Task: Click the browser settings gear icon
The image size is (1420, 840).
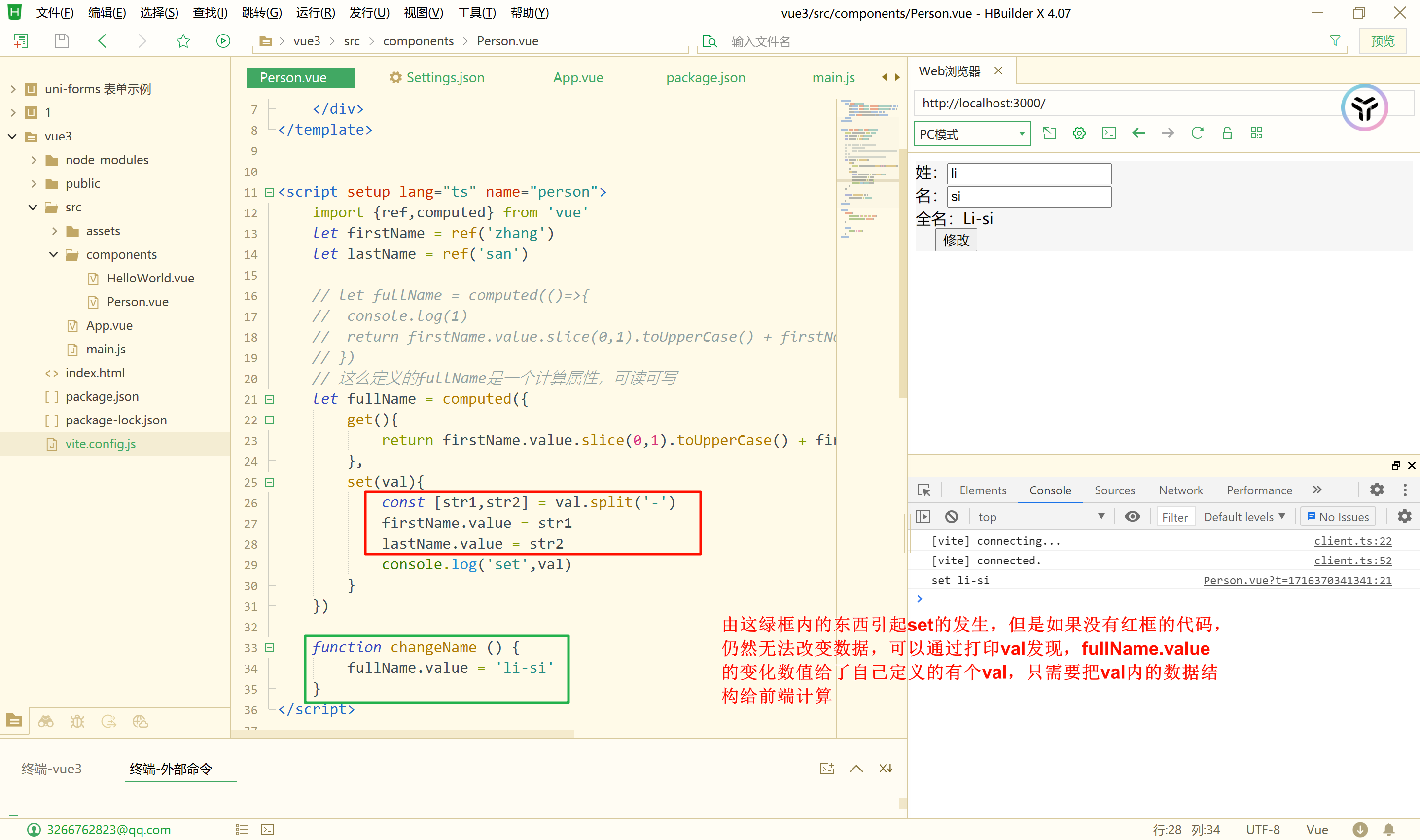Action: coord(1079,133)
